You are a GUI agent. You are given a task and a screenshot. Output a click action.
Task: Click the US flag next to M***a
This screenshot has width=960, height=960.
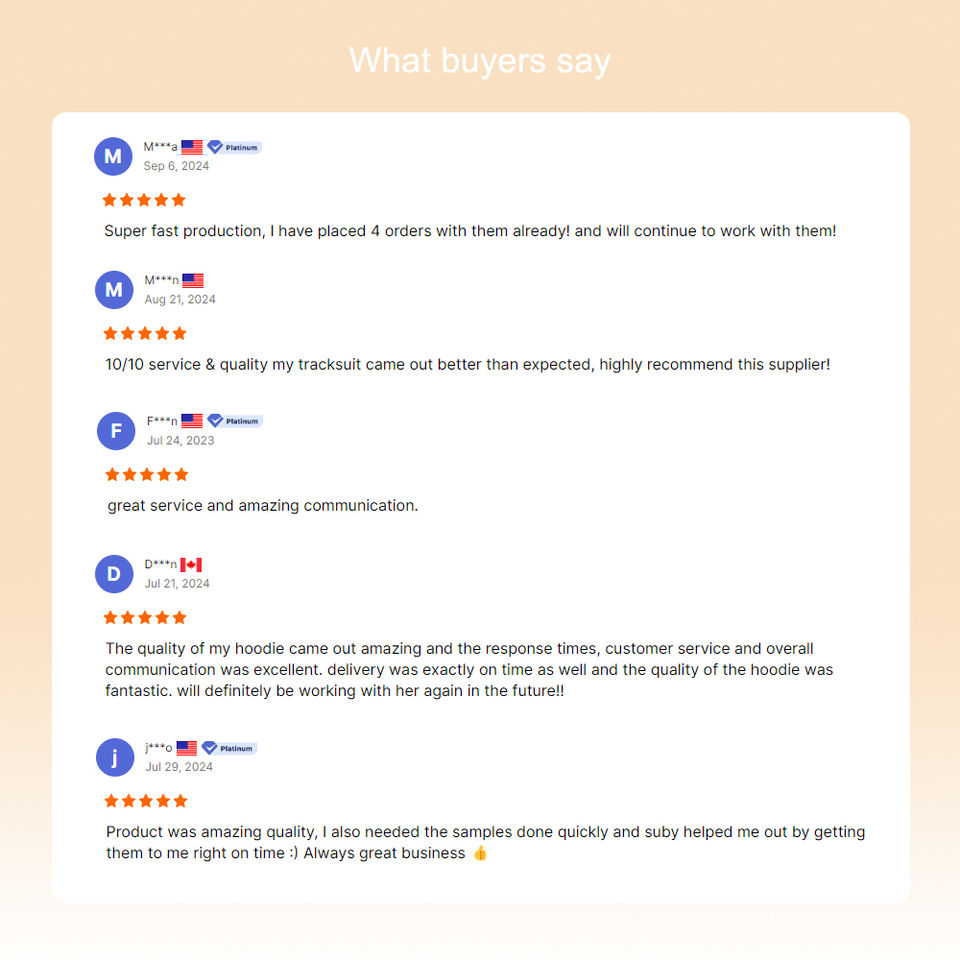click(192, 147)
